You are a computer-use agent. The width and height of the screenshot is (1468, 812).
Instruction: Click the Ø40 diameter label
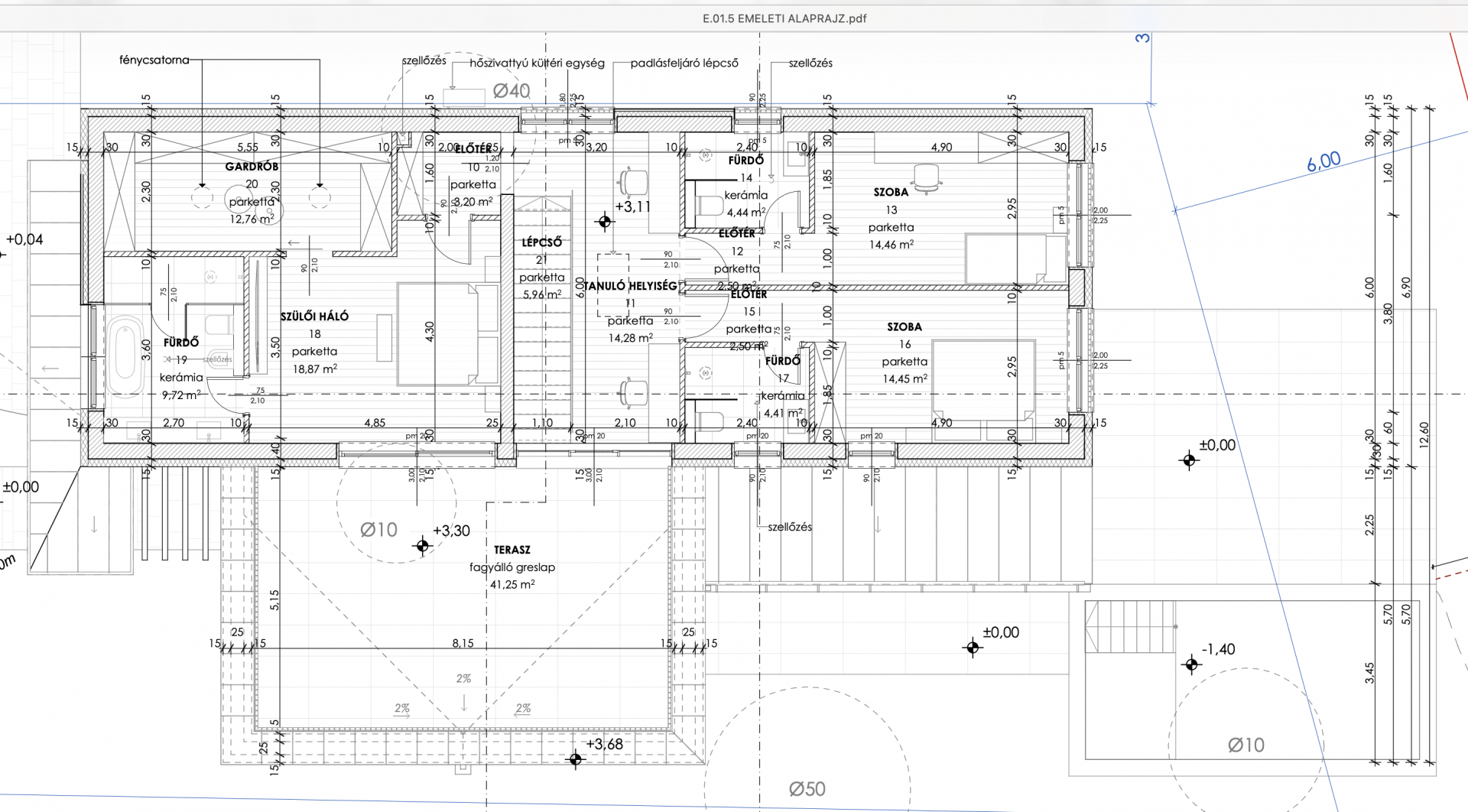tap(512, 91)
